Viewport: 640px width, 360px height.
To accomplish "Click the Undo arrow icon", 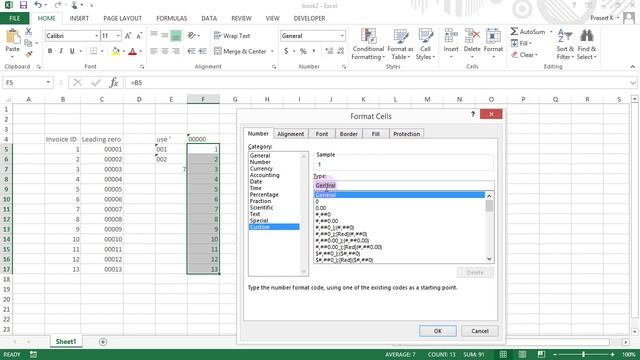I will coord(38,5).
